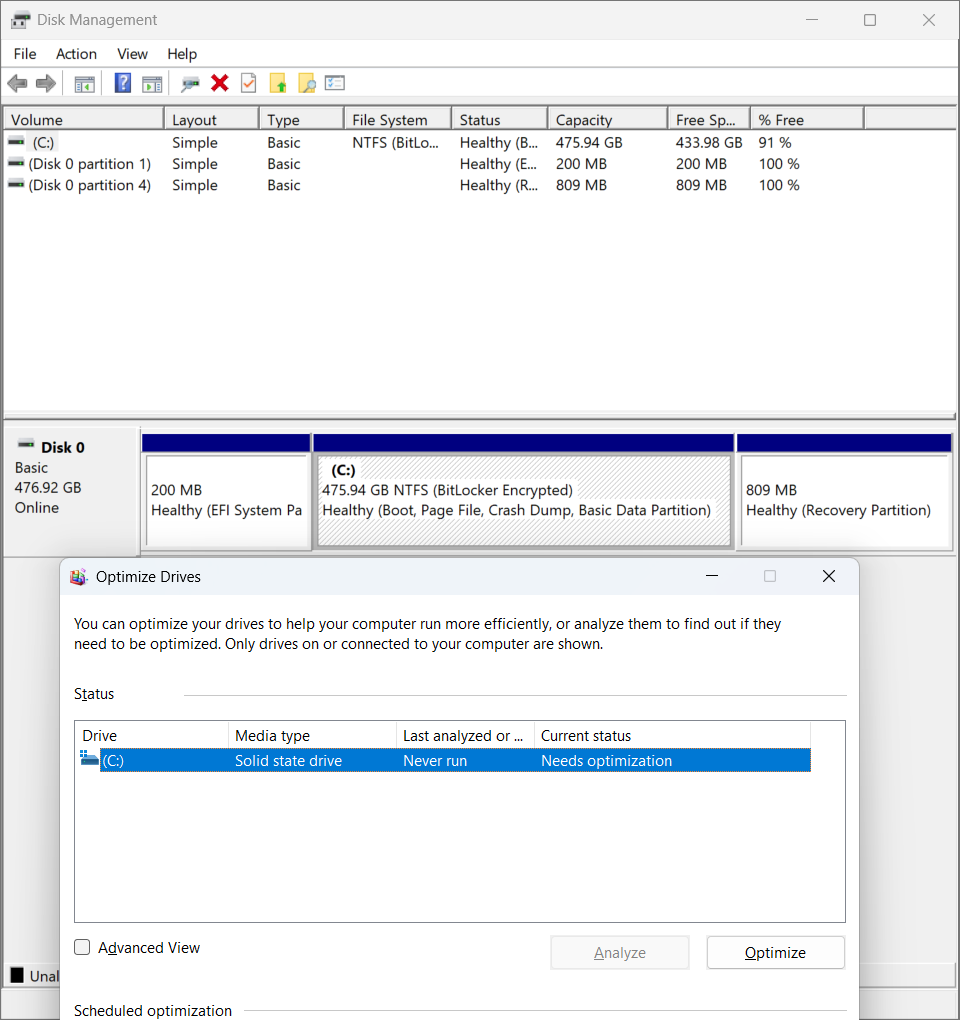Select the 200 MB EFI System partition block
The image size is (960, 1020).
point(226,492)
